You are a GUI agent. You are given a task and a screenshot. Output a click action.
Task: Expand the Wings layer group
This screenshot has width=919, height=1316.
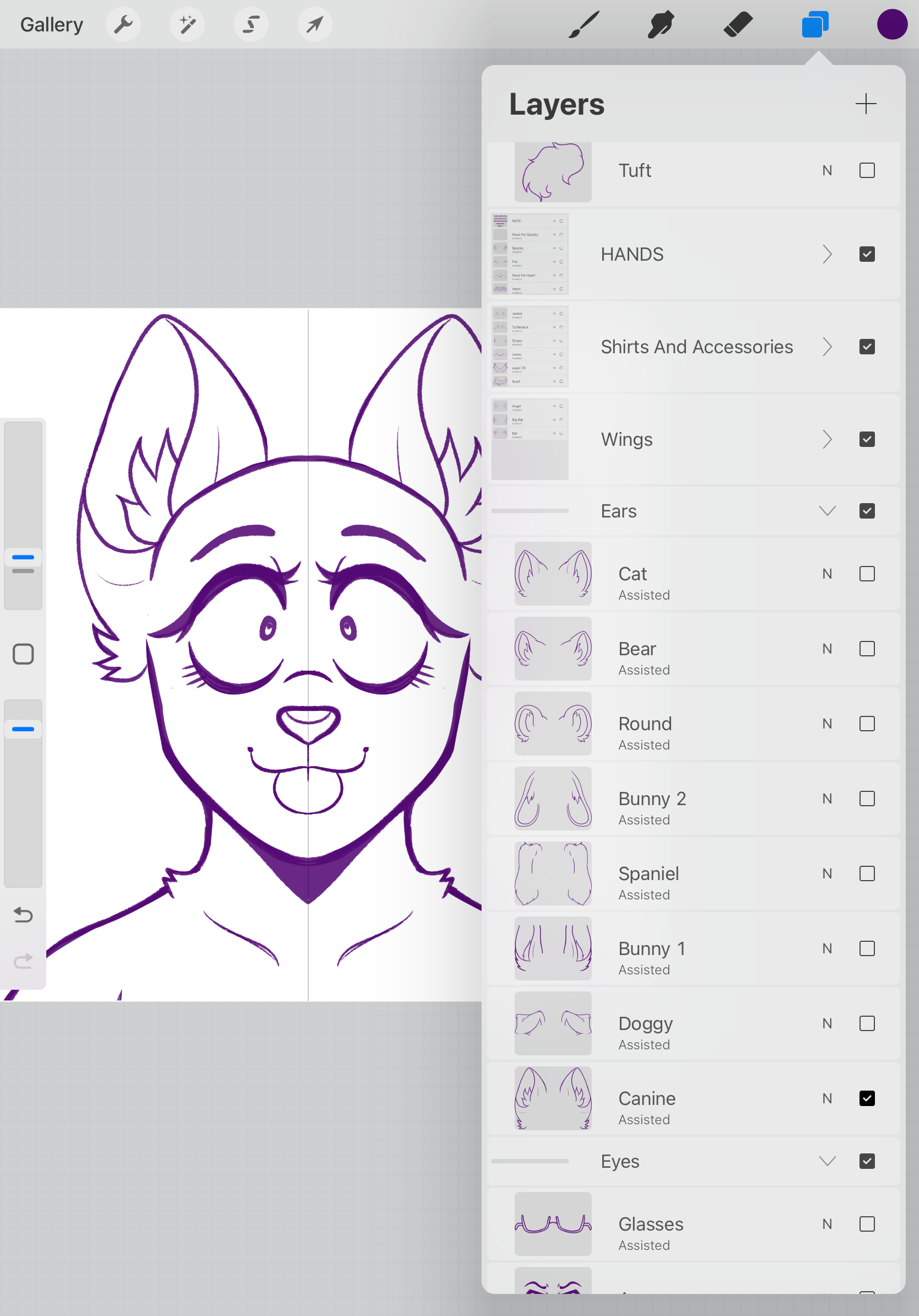tap(827, 439)
